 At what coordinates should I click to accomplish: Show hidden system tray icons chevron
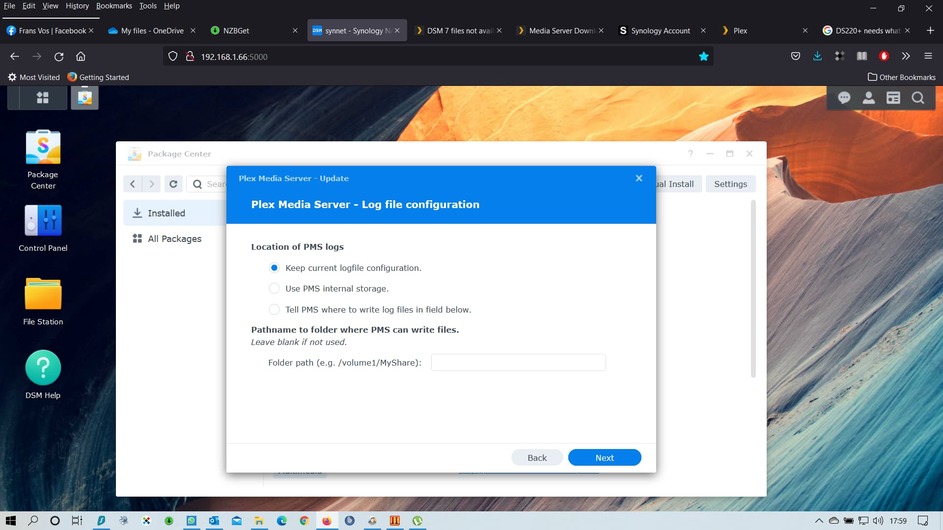[x=819, y=521]
